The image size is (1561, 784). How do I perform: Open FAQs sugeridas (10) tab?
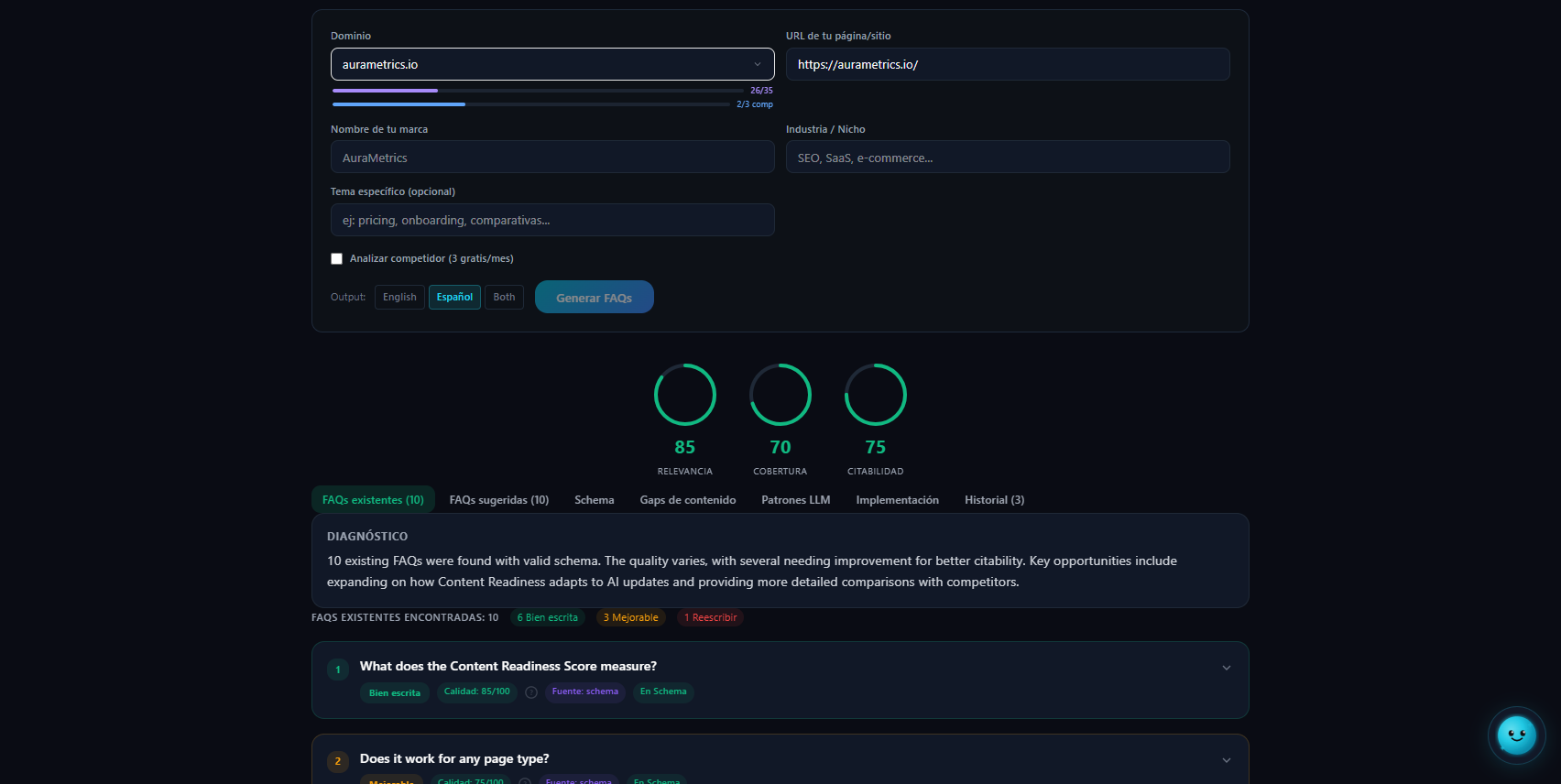(499, 500)
